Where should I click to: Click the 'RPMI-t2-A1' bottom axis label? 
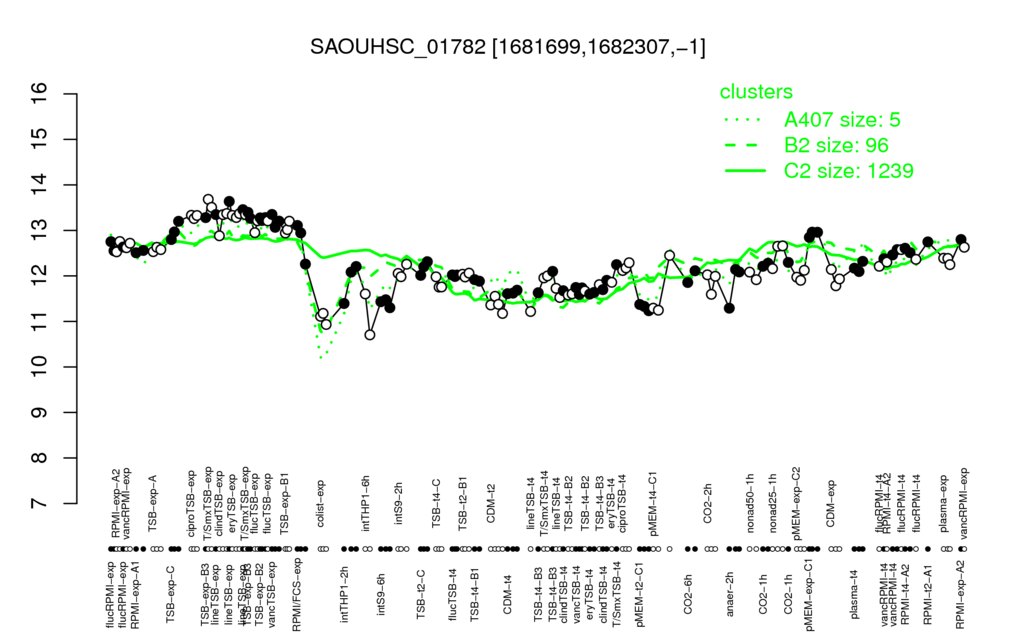(x=928, y=594)
